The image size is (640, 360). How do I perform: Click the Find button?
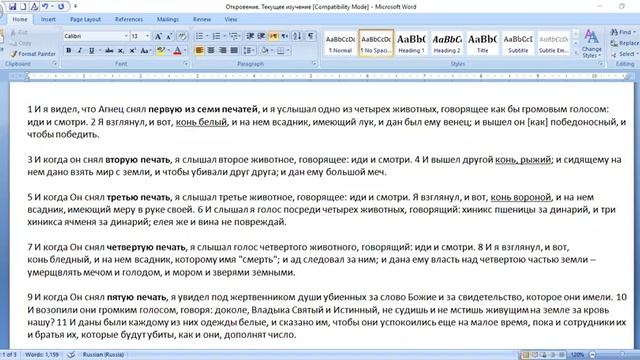623,32
